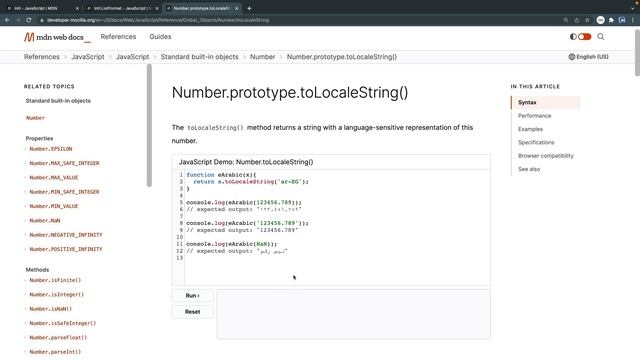Image resolution: width=640 pixels, height=360 pixels.
Task: Click the Number breadcrumb
Action: pos(262,57)
